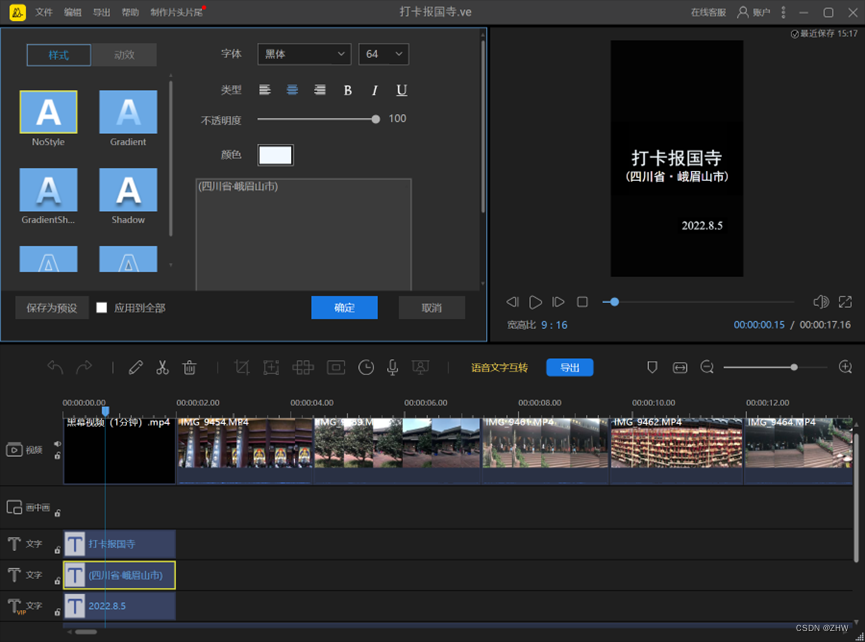Click the timeline zoom slider handle
The width and height of the screenshot is (865, 642).
794,367
